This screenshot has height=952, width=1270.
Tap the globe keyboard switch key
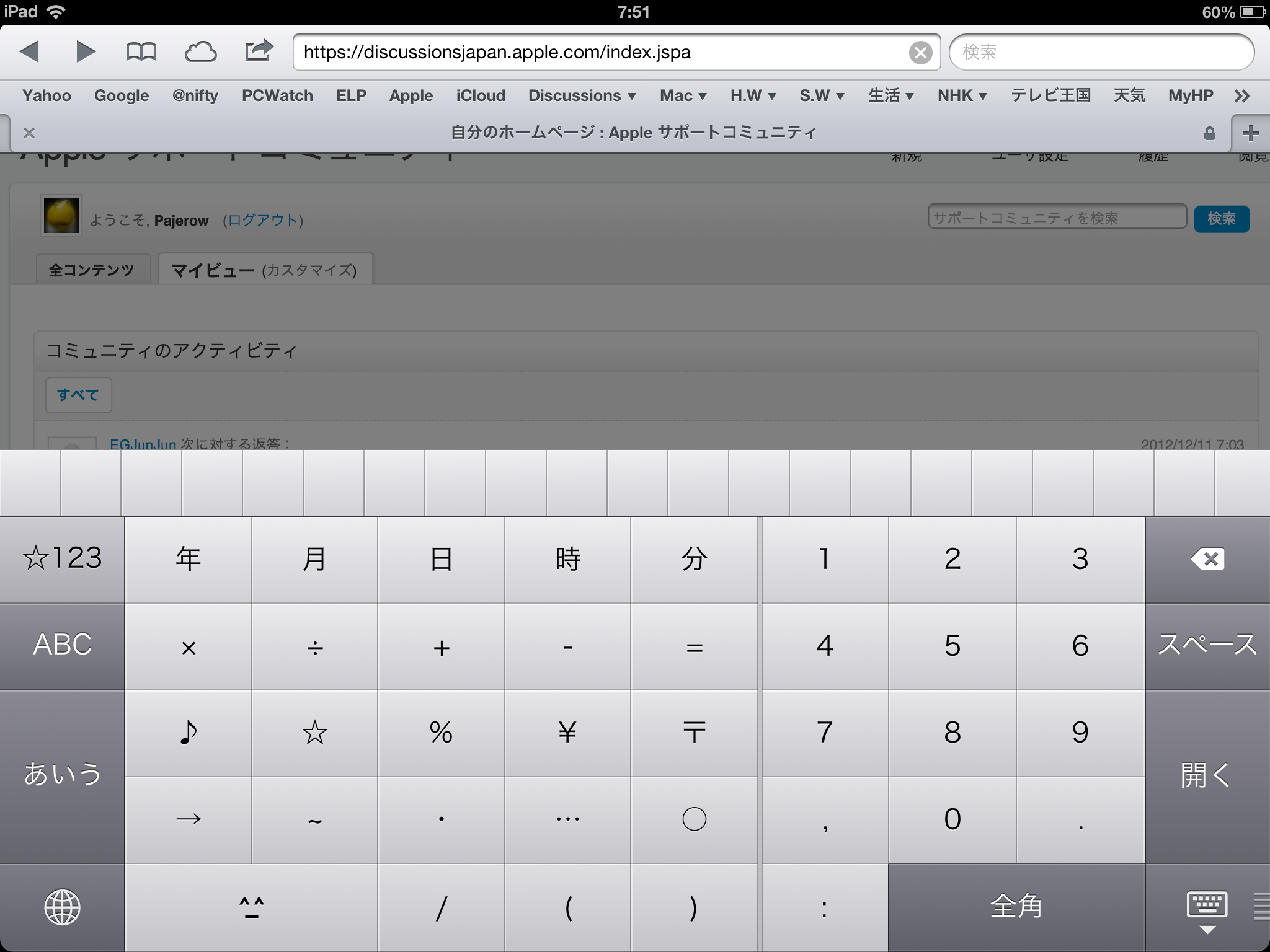[x=62, y=907]
